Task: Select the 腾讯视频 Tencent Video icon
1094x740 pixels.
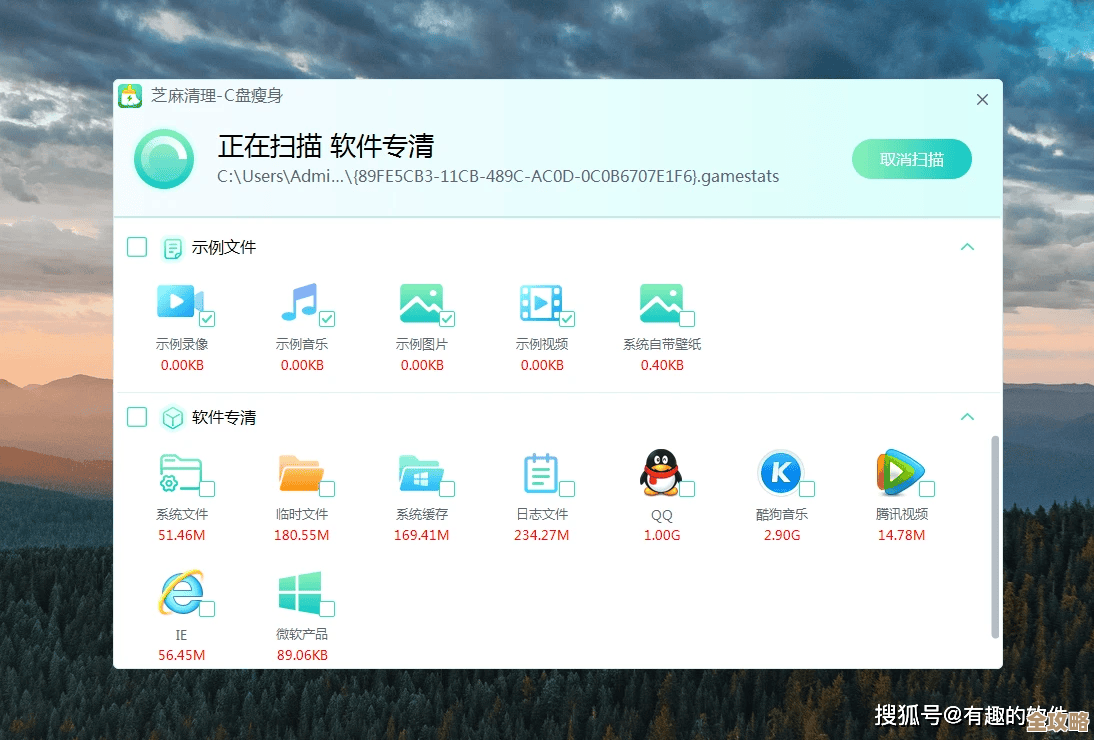Action: coord(900,473)
